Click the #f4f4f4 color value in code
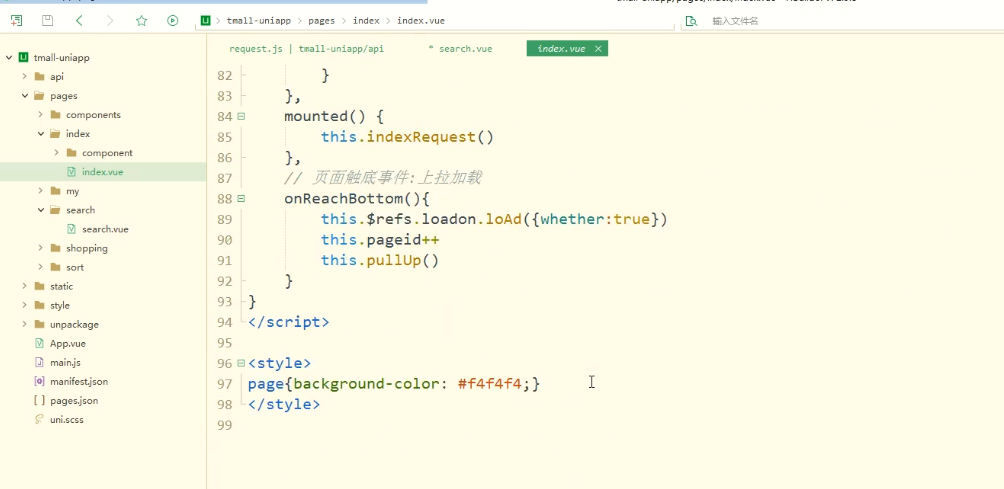The height and width of the screenshot is (489, 1004). (490, 383)
